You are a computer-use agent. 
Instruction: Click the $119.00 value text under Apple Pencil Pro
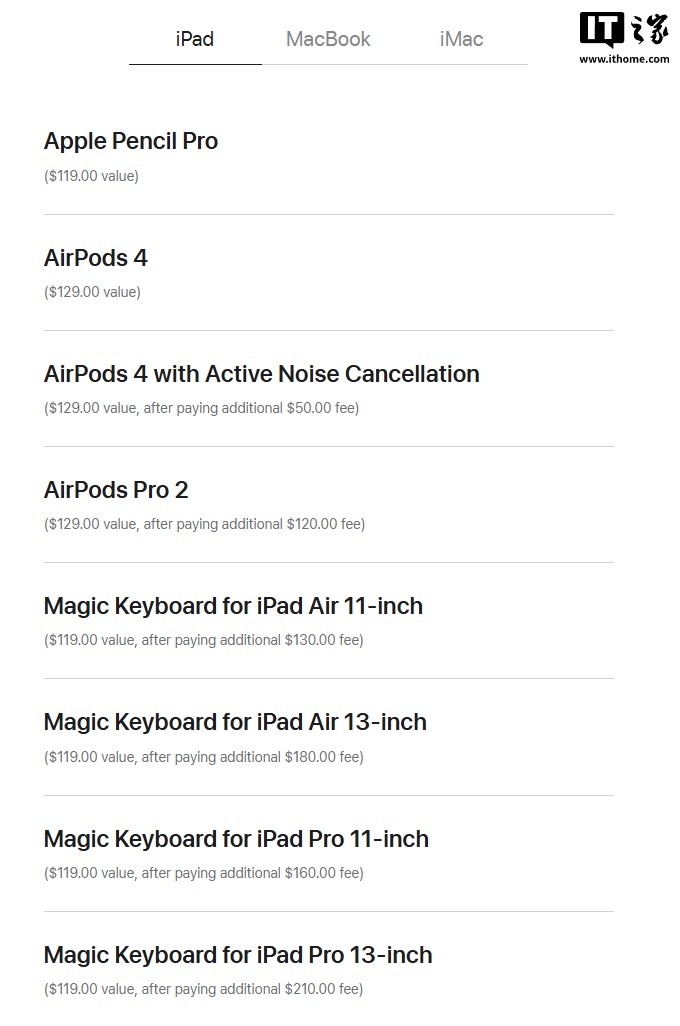pyautogui.click(x=91, y=176)
